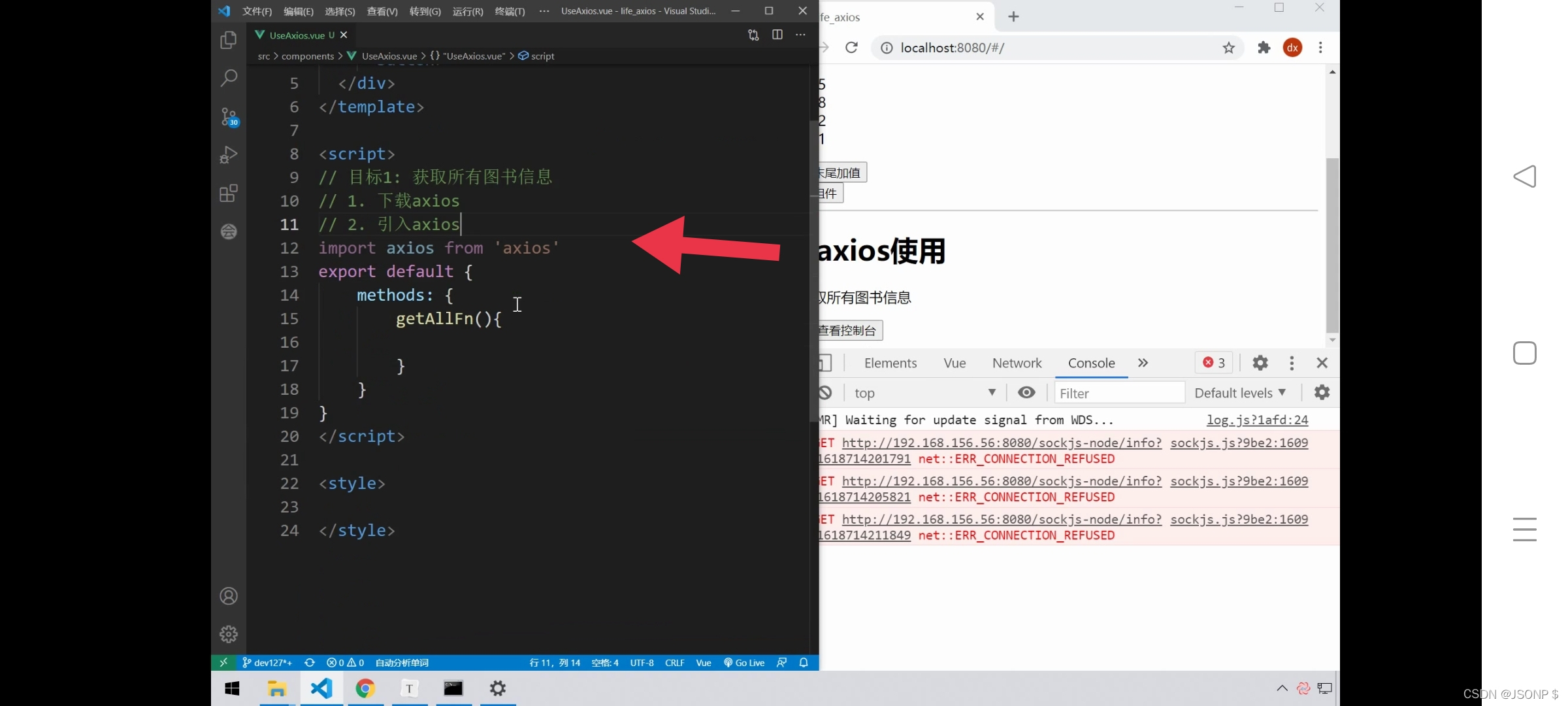Bookmark this page with the star icon

click(x=1228, y=47)
